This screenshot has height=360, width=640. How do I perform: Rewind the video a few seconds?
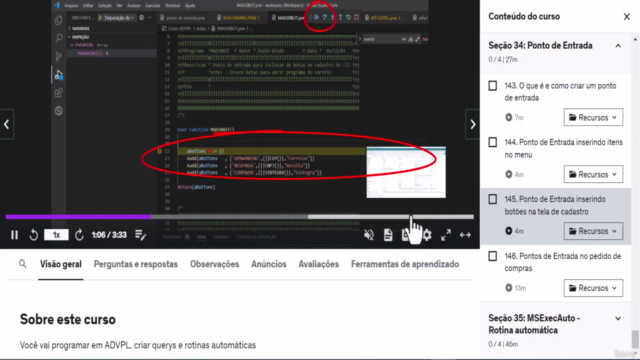[x=33, y=235]
